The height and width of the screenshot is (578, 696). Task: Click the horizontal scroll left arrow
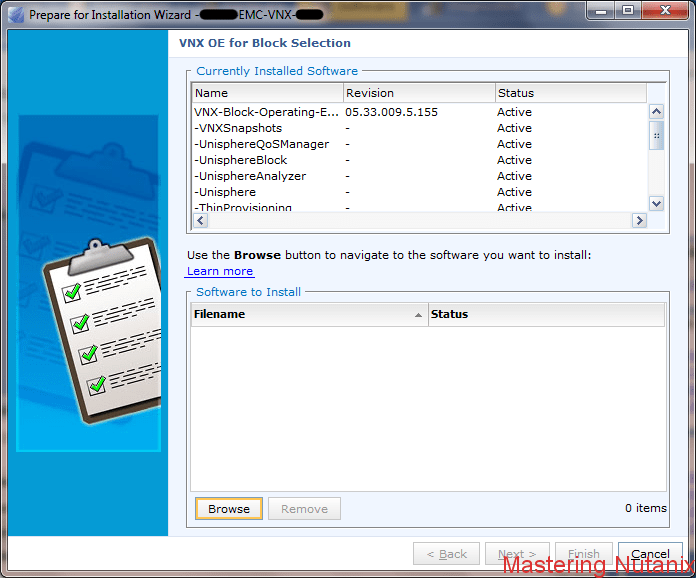click(x=201, y=220)
